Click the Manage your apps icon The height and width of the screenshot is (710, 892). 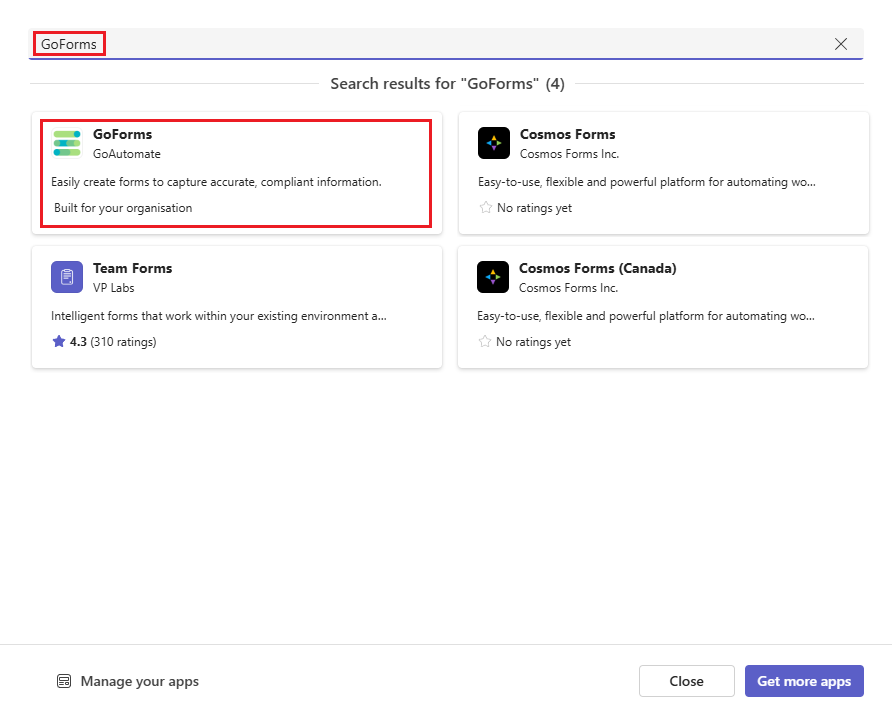[64, 681]
